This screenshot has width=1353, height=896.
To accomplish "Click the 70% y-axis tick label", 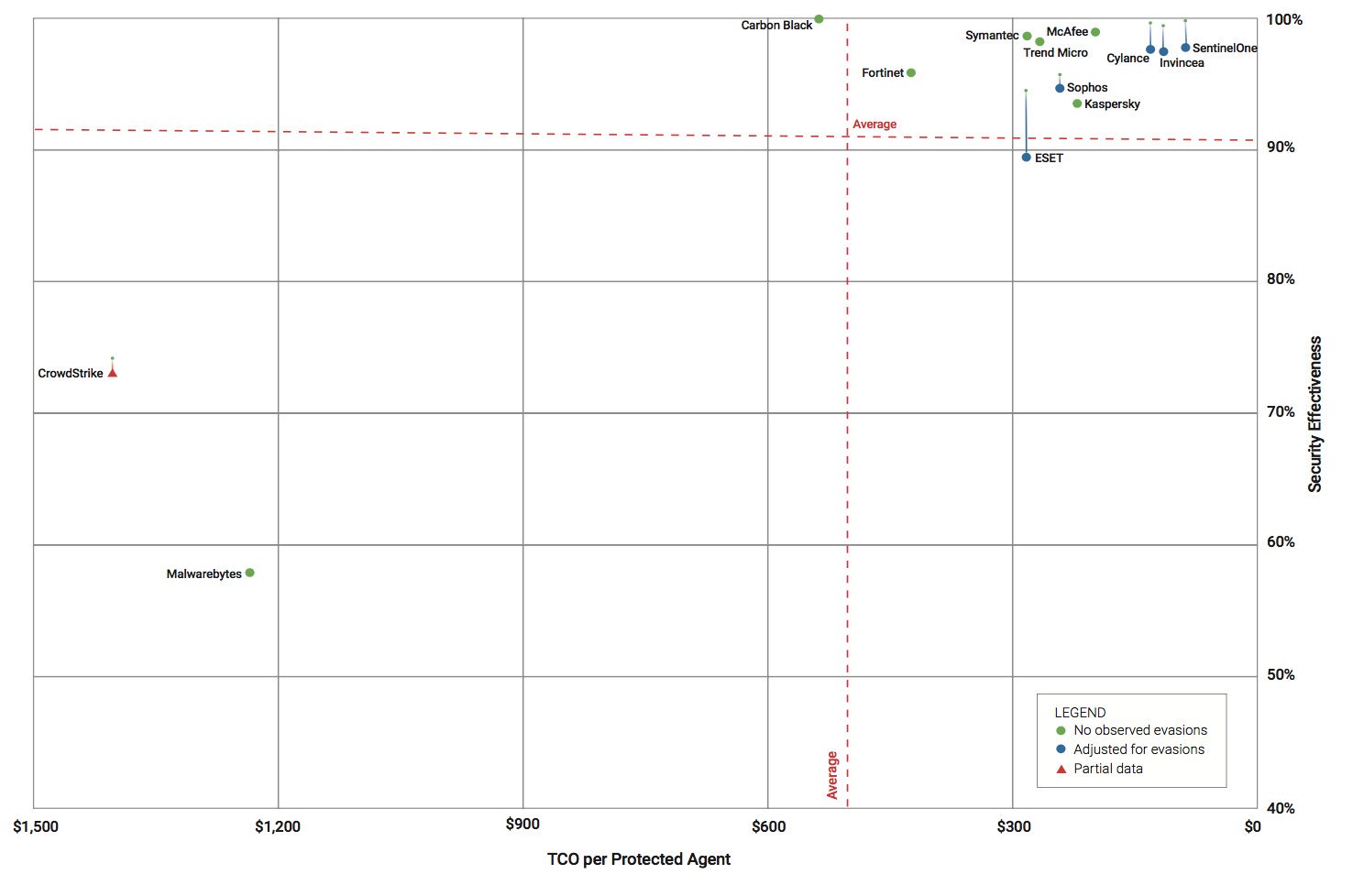I will (x=1281, y=412).
